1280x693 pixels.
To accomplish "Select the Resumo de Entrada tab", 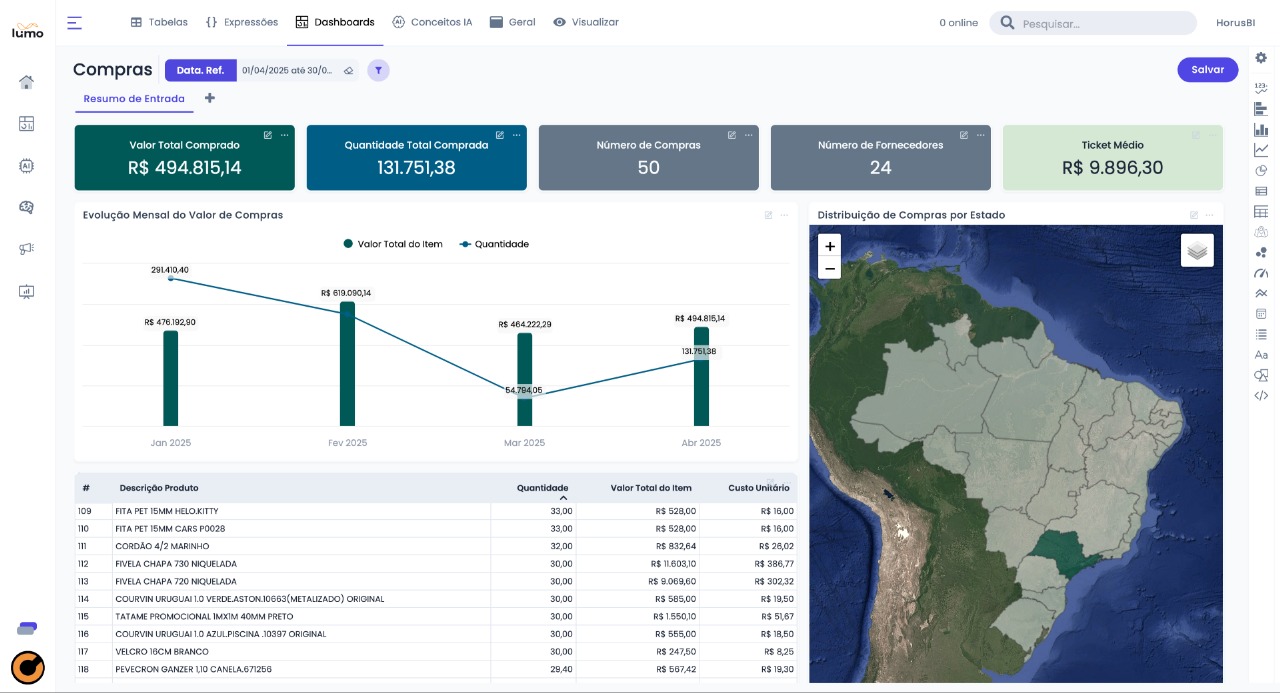I will point(134,99).
